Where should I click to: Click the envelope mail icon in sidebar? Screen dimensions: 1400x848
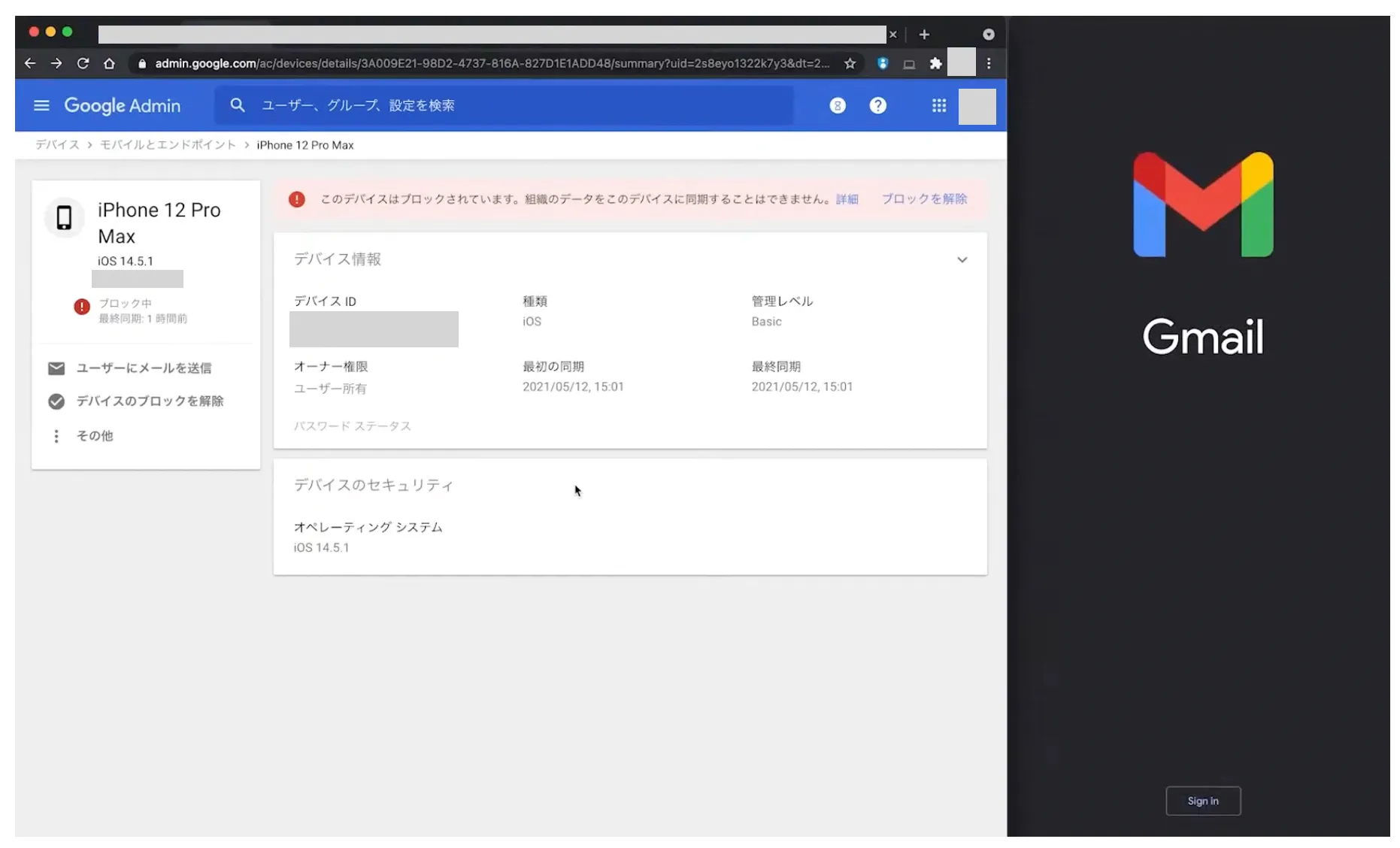click(x=56, y=368)
